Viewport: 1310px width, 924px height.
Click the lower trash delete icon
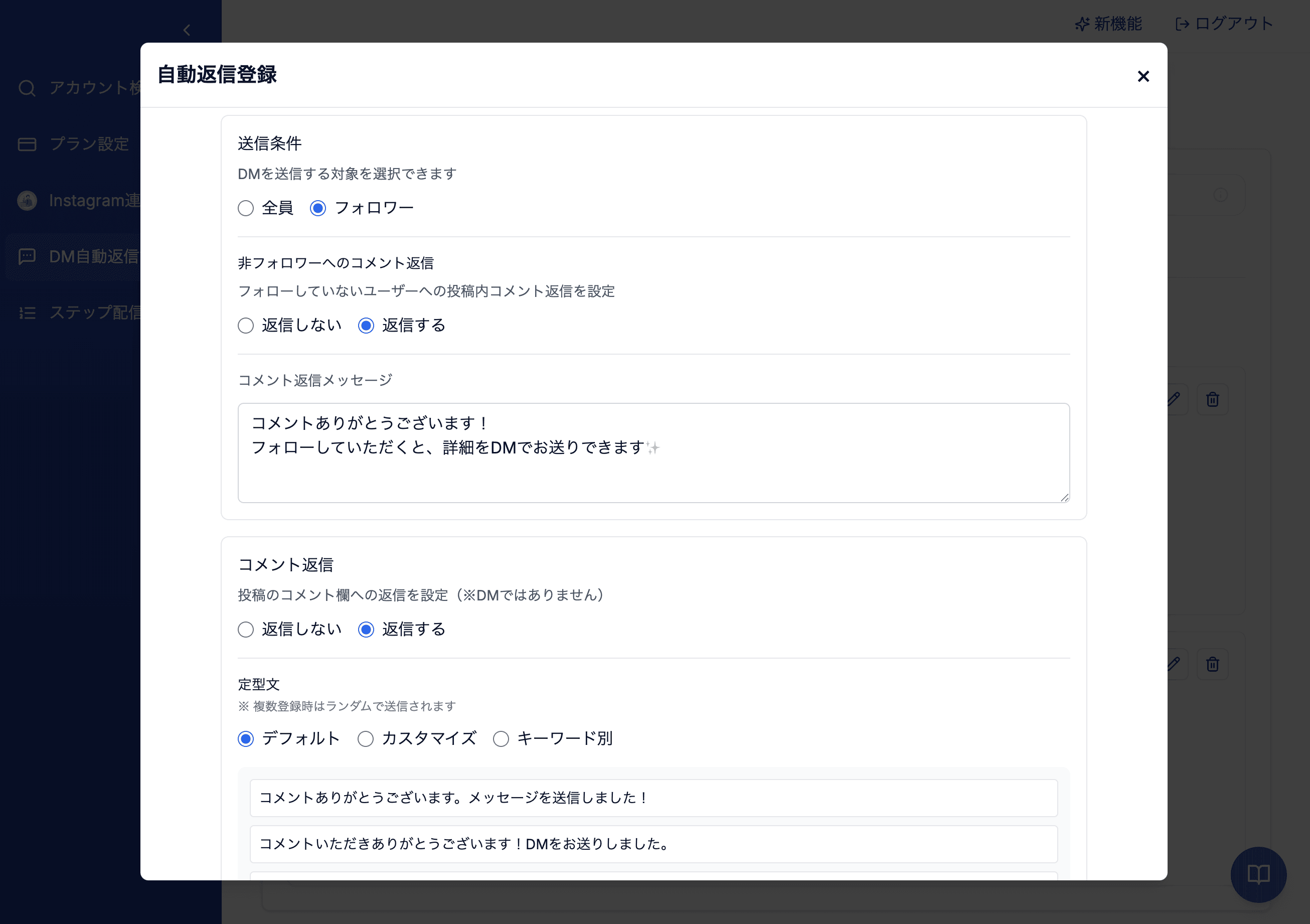[x=1212, y=664]
